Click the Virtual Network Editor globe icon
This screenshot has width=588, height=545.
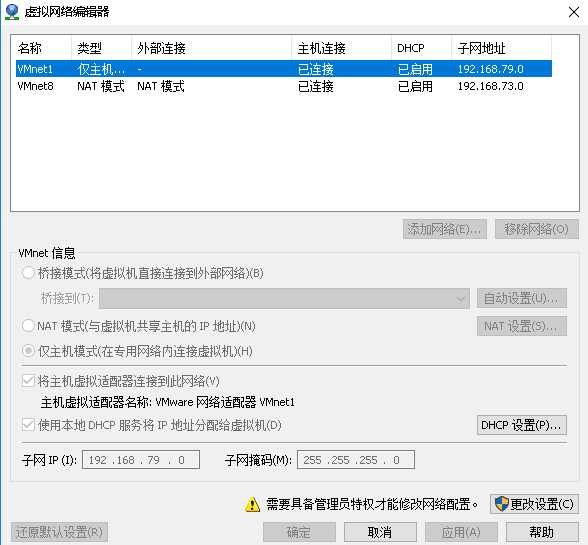pos(12,12)
